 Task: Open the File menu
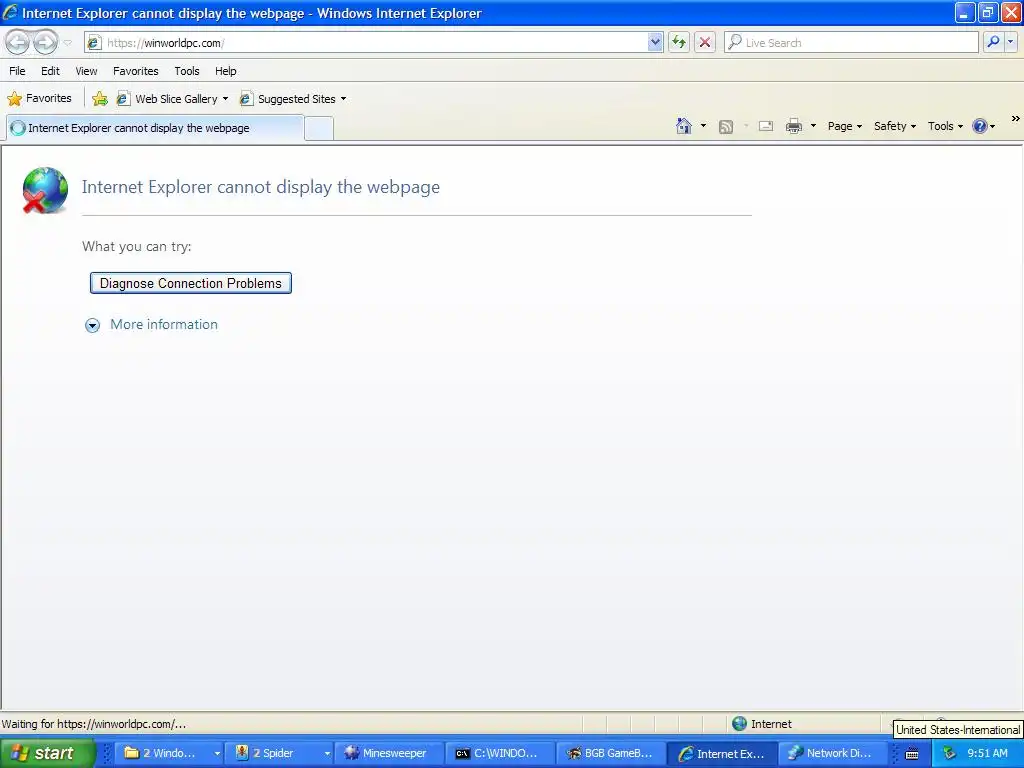(18, 71)
